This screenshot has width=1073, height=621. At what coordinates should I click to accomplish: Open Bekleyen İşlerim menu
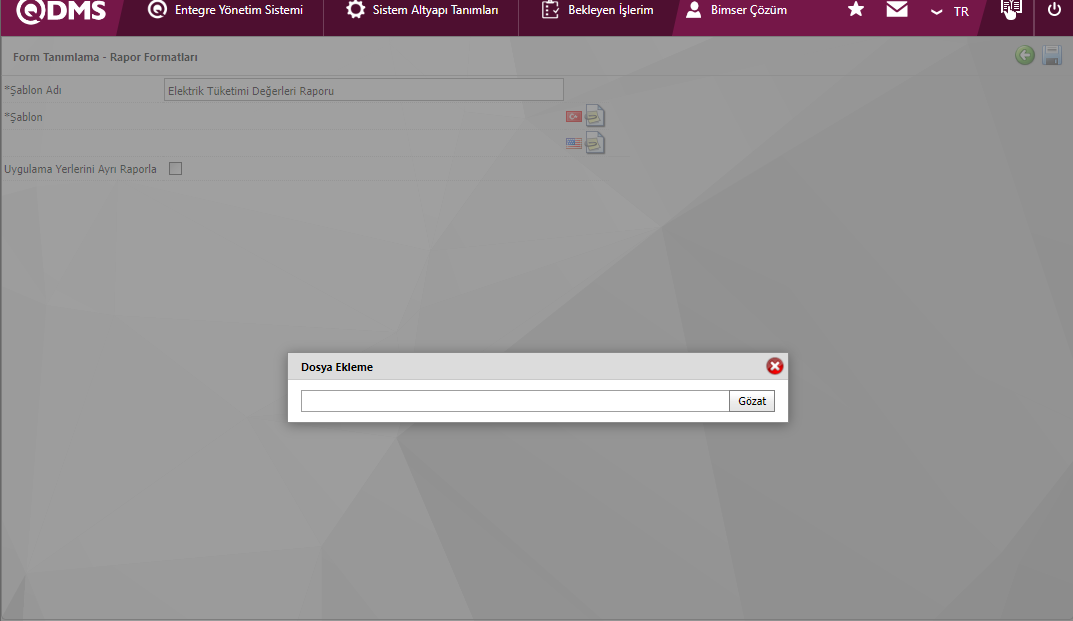click(597, 10)
